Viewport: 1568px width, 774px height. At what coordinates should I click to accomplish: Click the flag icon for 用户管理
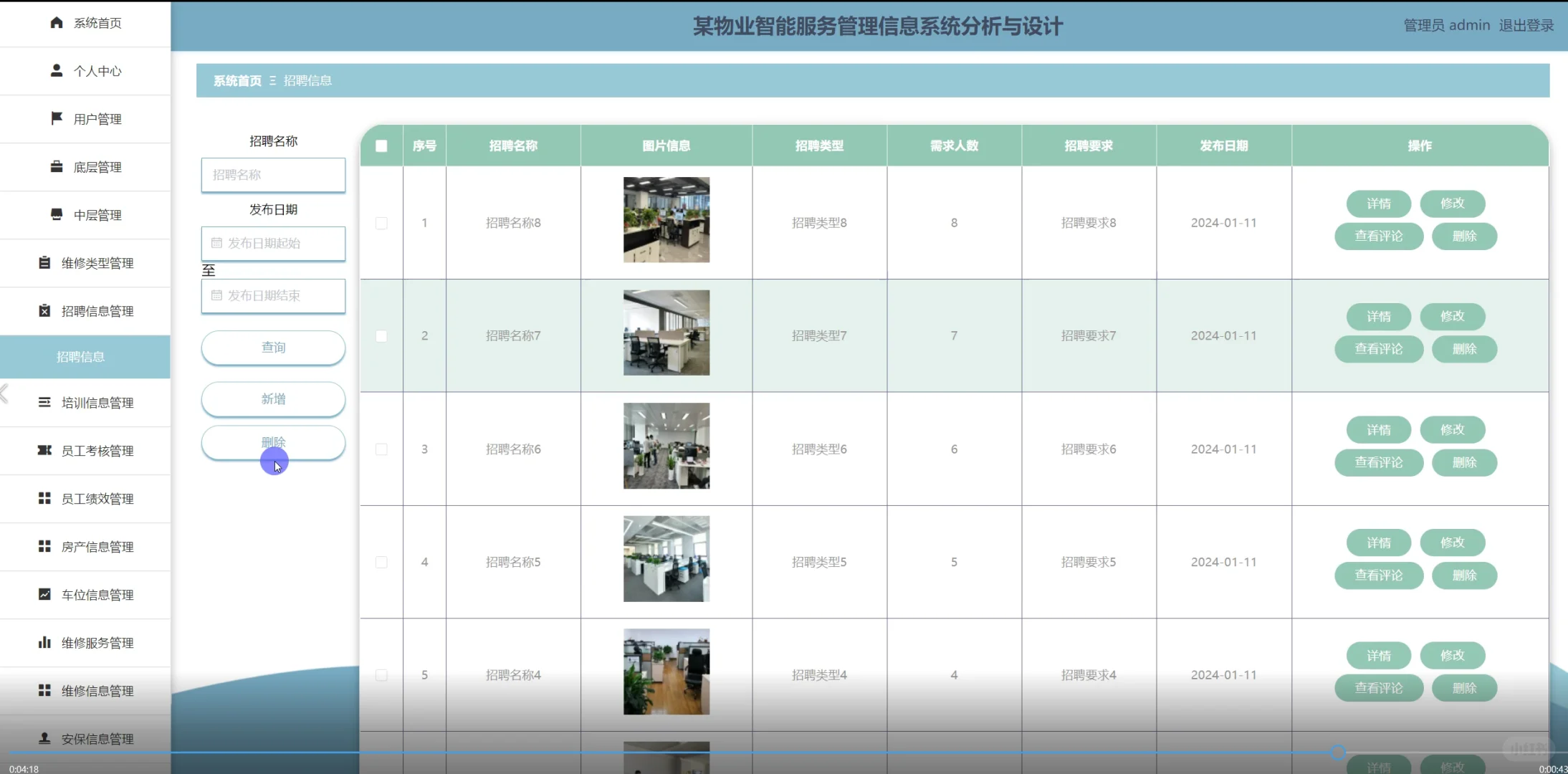(x=57, y=118)
